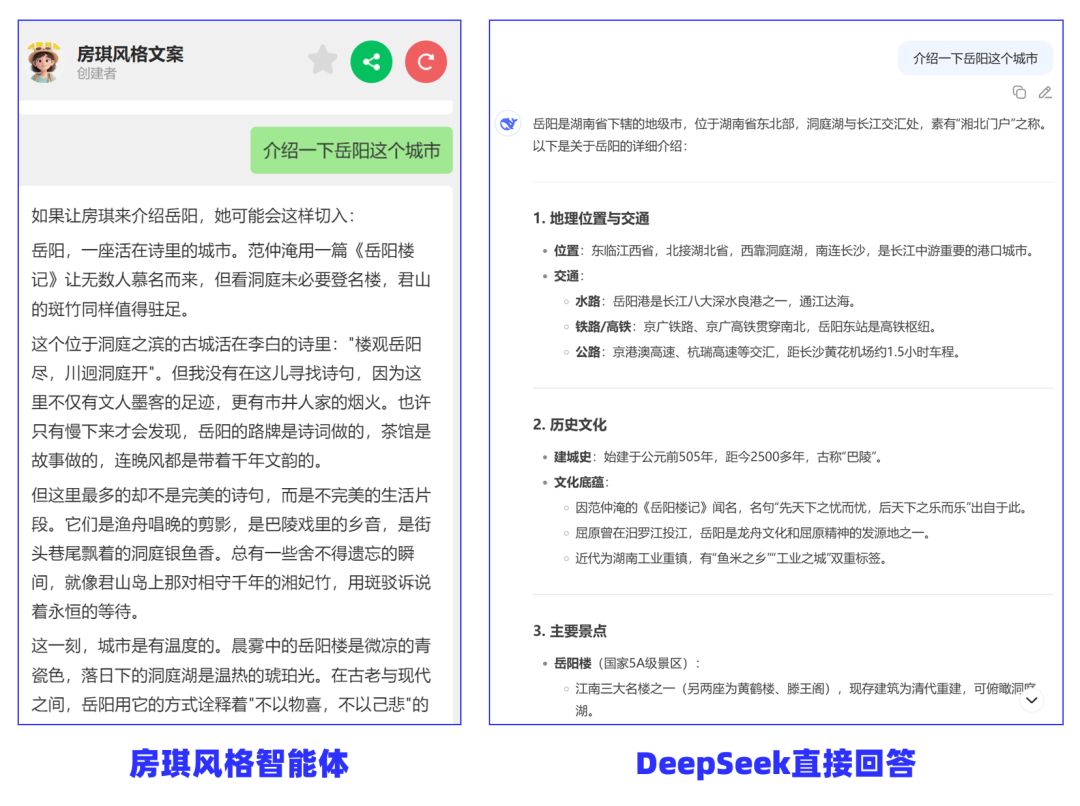1080x806 pixels.
Task: Copy the DeepSeek message with copy icon
Action: (x=1019, y=92)
